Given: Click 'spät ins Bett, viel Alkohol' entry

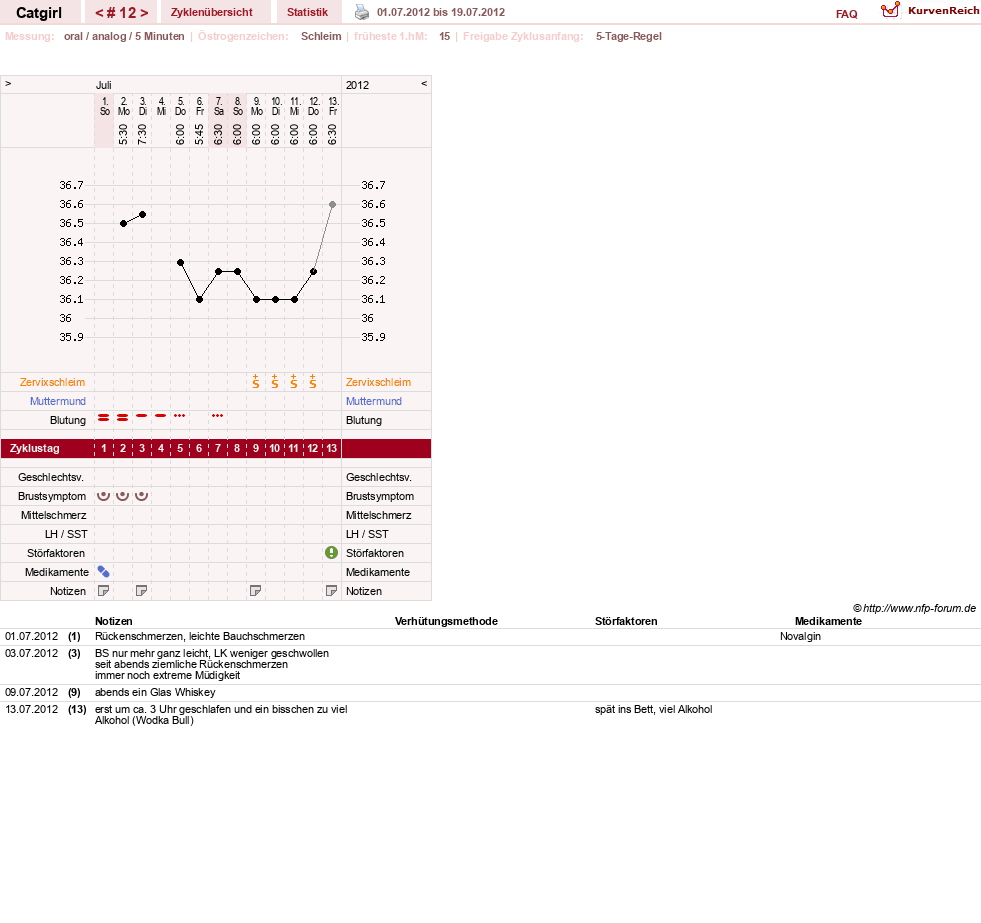Looking at the screenshot, I should click(x=653, y=709).
